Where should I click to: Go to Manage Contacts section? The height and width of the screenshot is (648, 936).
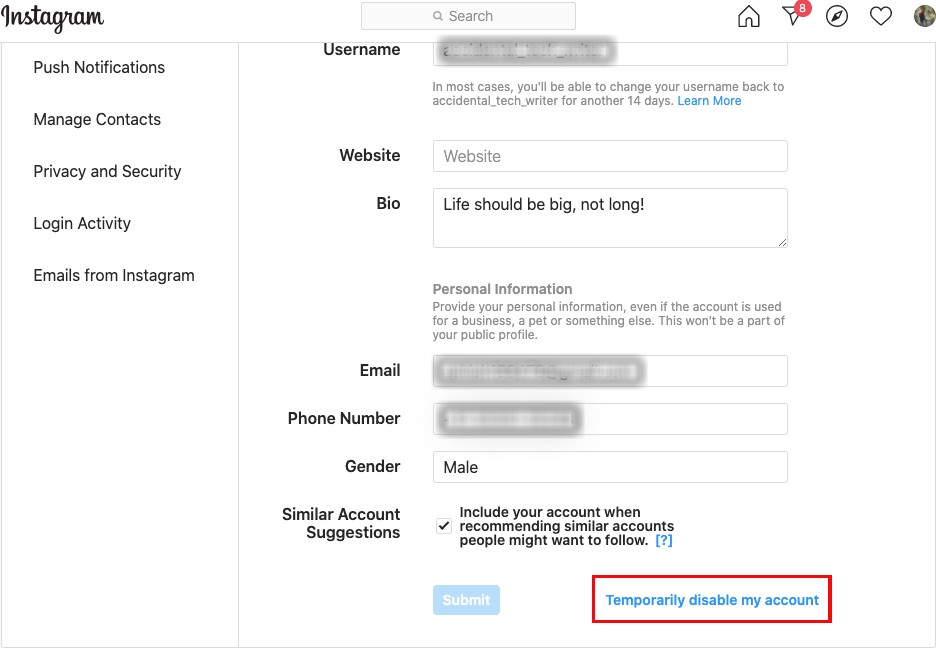(x=97, y=119)
